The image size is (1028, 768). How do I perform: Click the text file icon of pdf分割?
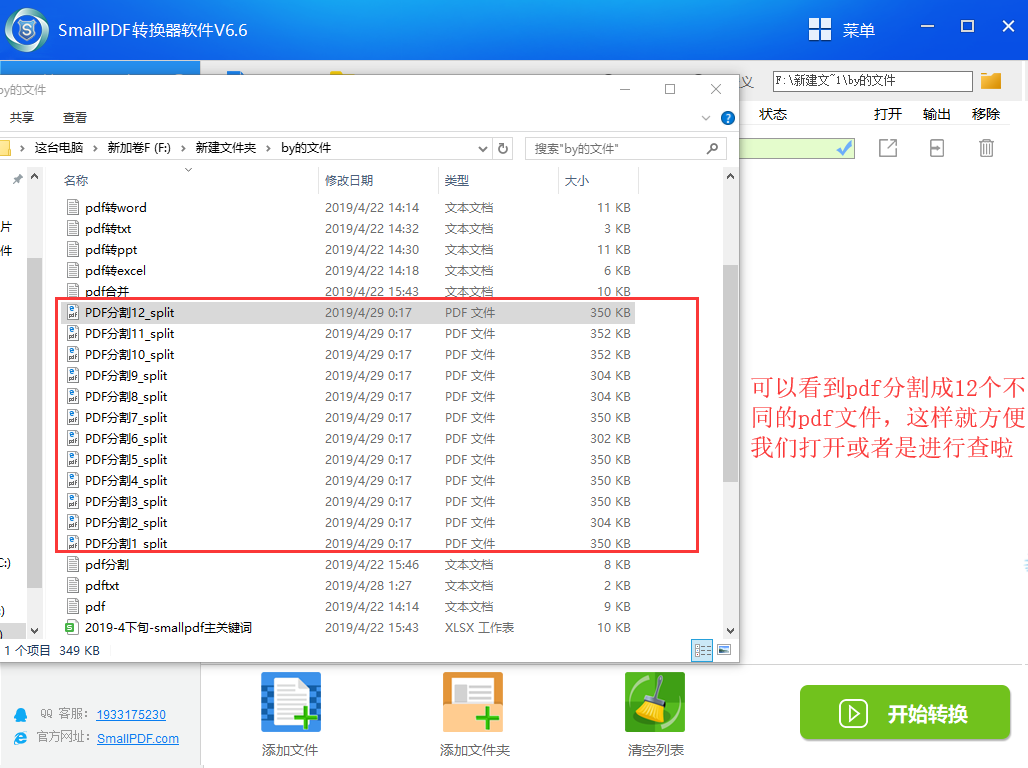click(73, 565)
